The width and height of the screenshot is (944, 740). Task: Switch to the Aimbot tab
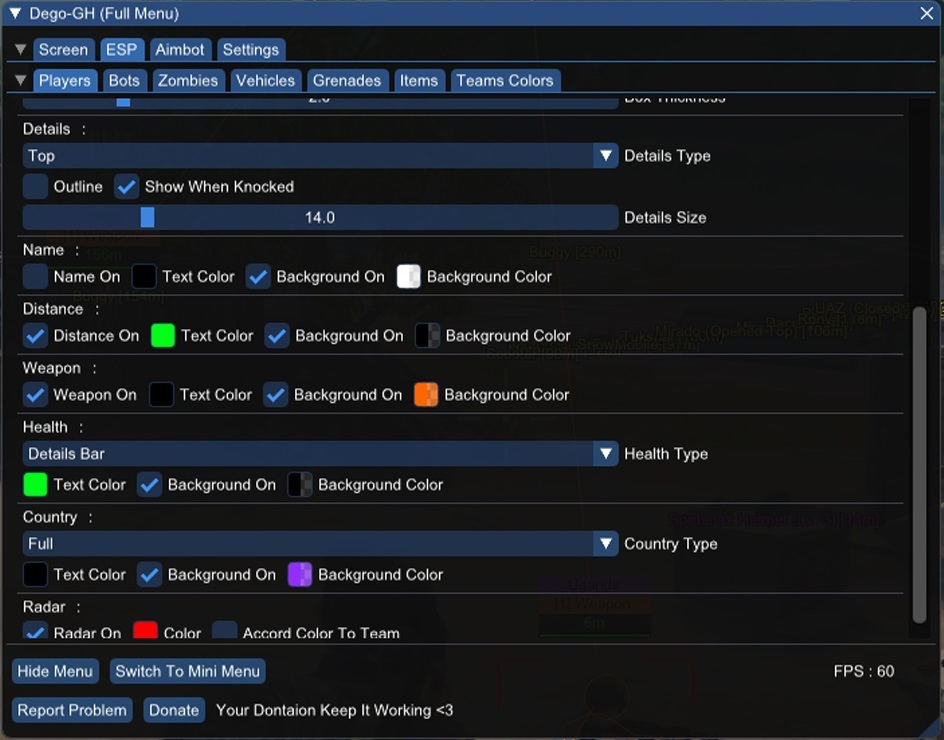pos(180,50)
